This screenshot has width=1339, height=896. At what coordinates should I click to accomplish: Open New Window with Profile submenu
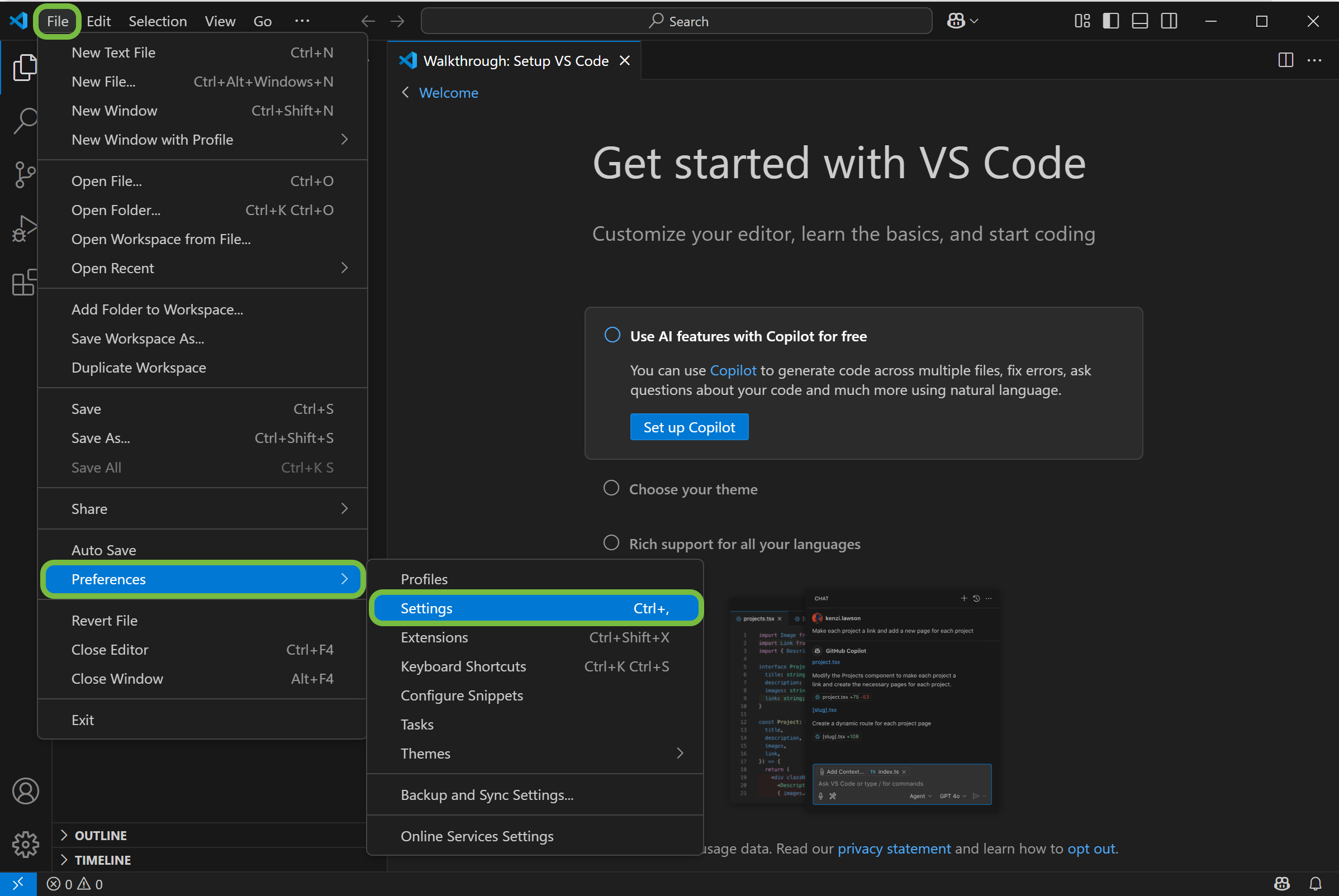[202, 140]
